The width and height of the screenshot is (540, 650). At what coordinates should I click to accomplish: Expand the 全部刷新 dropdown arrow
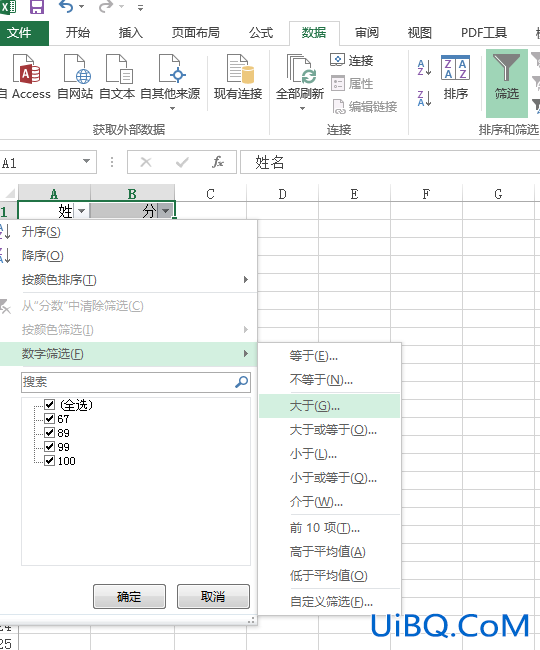302,109
